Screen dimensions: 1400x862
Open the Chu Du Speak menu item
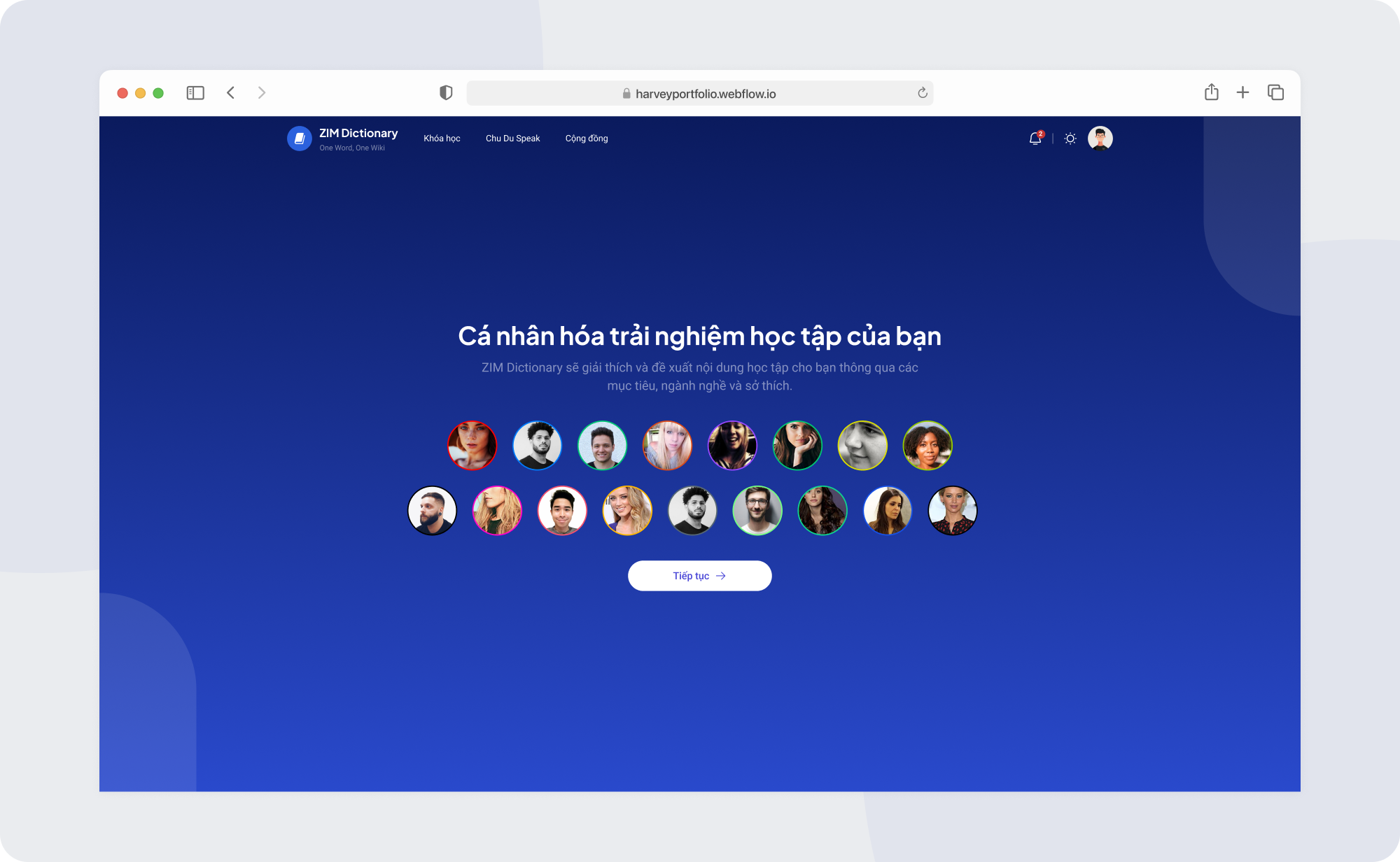pos(512,139)
